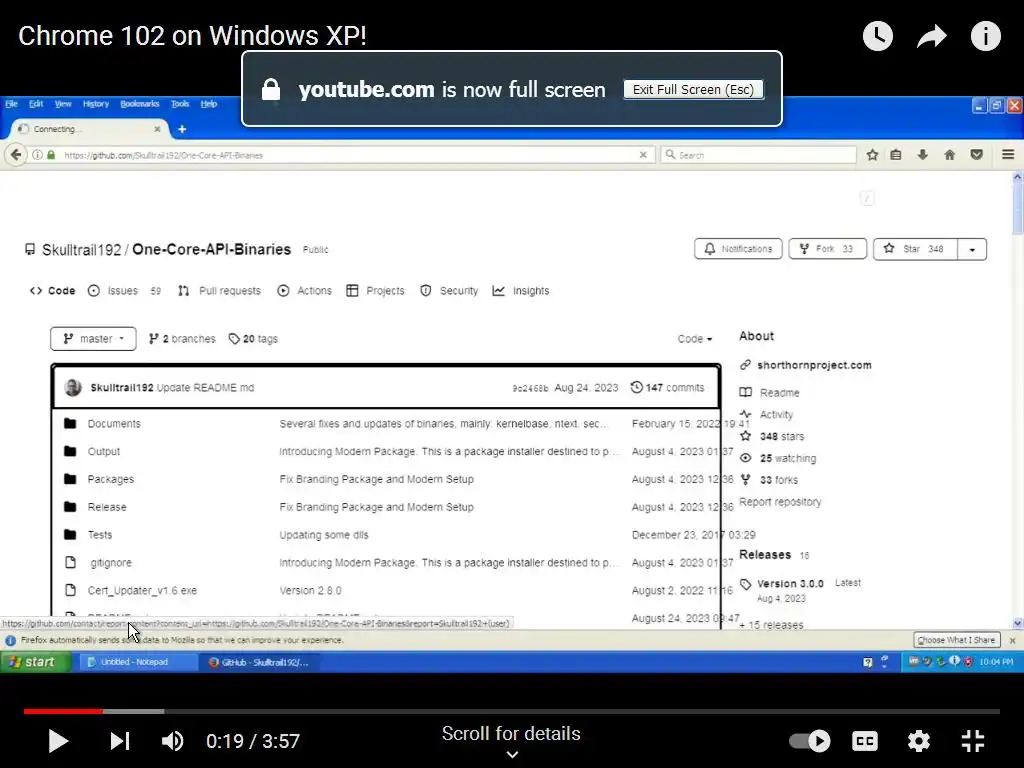View the 147 commits history

tap(667, 387)
